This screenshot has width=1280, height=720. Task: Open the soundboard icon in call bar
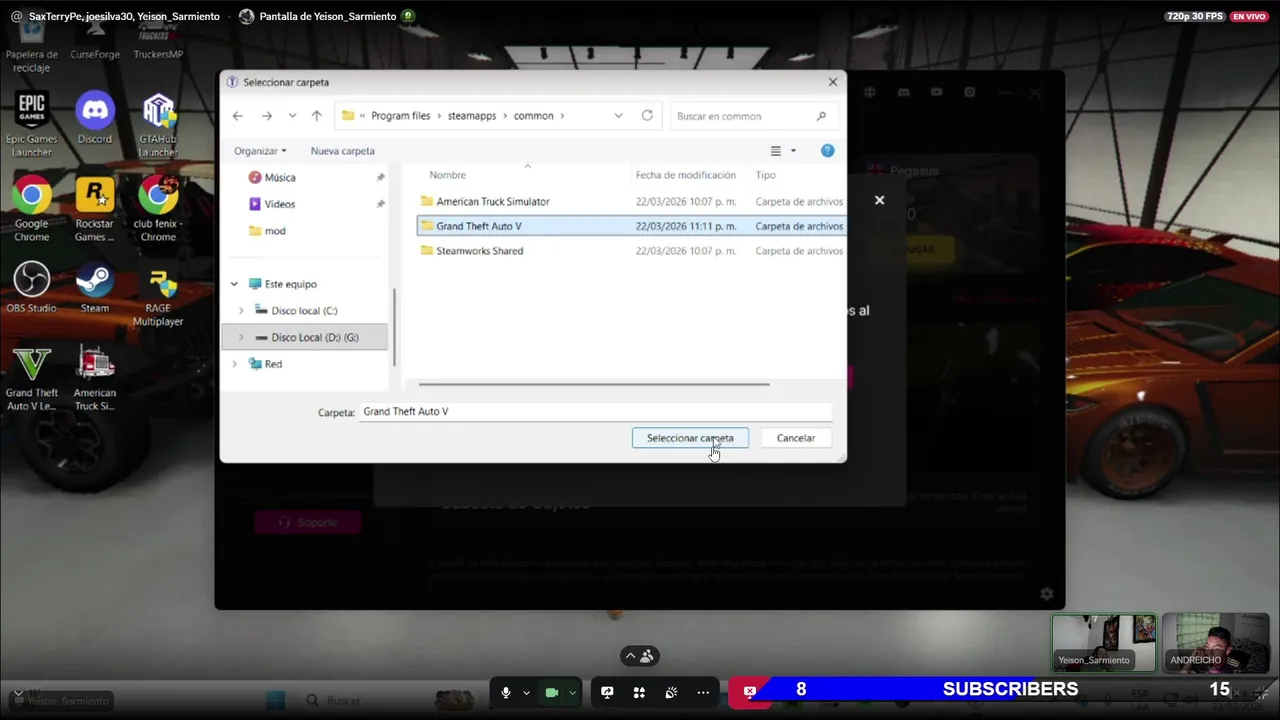pyautogui.click(x=671, y=692)
